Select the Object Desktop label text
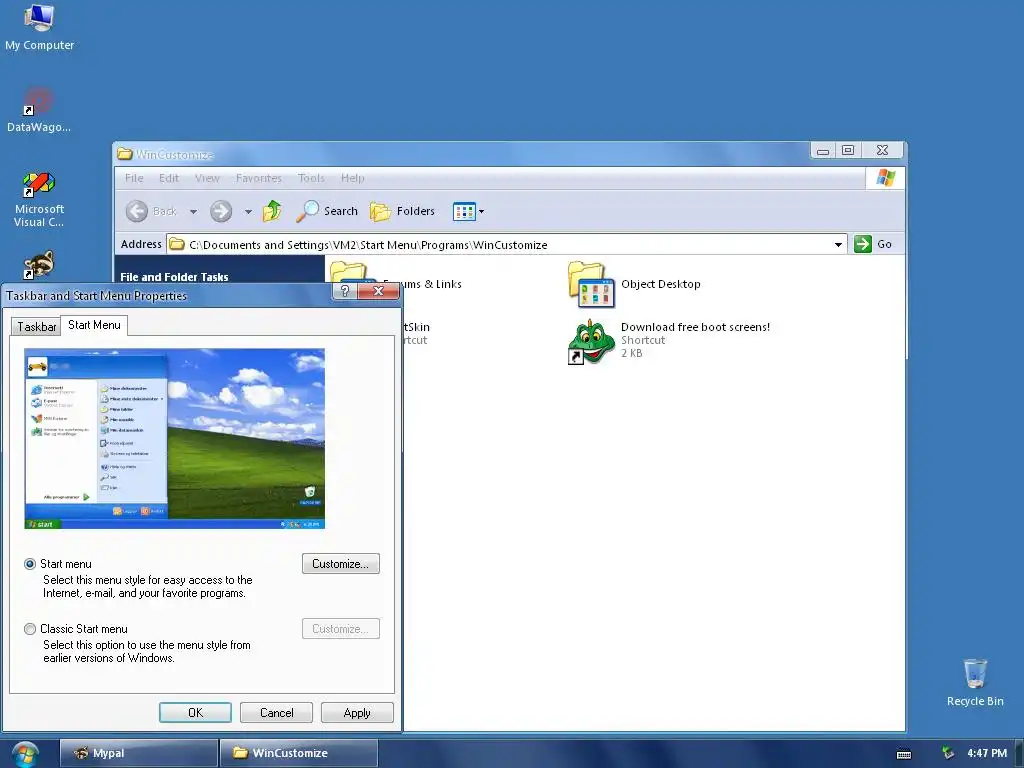This screenshot has height=768, width=1024. pyautogui.click(x=660, y=284)
